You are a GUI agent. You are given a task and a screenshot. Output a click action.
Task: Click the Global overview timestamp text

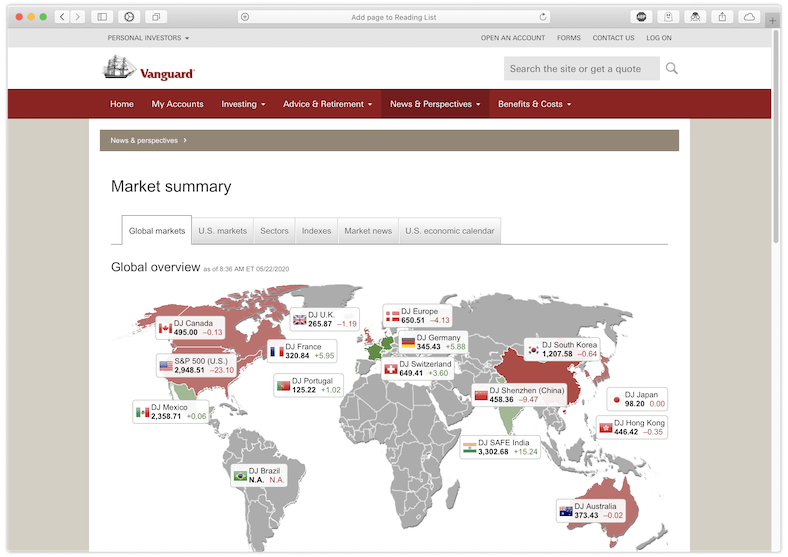pyautogui.click(x=246, y=269)
